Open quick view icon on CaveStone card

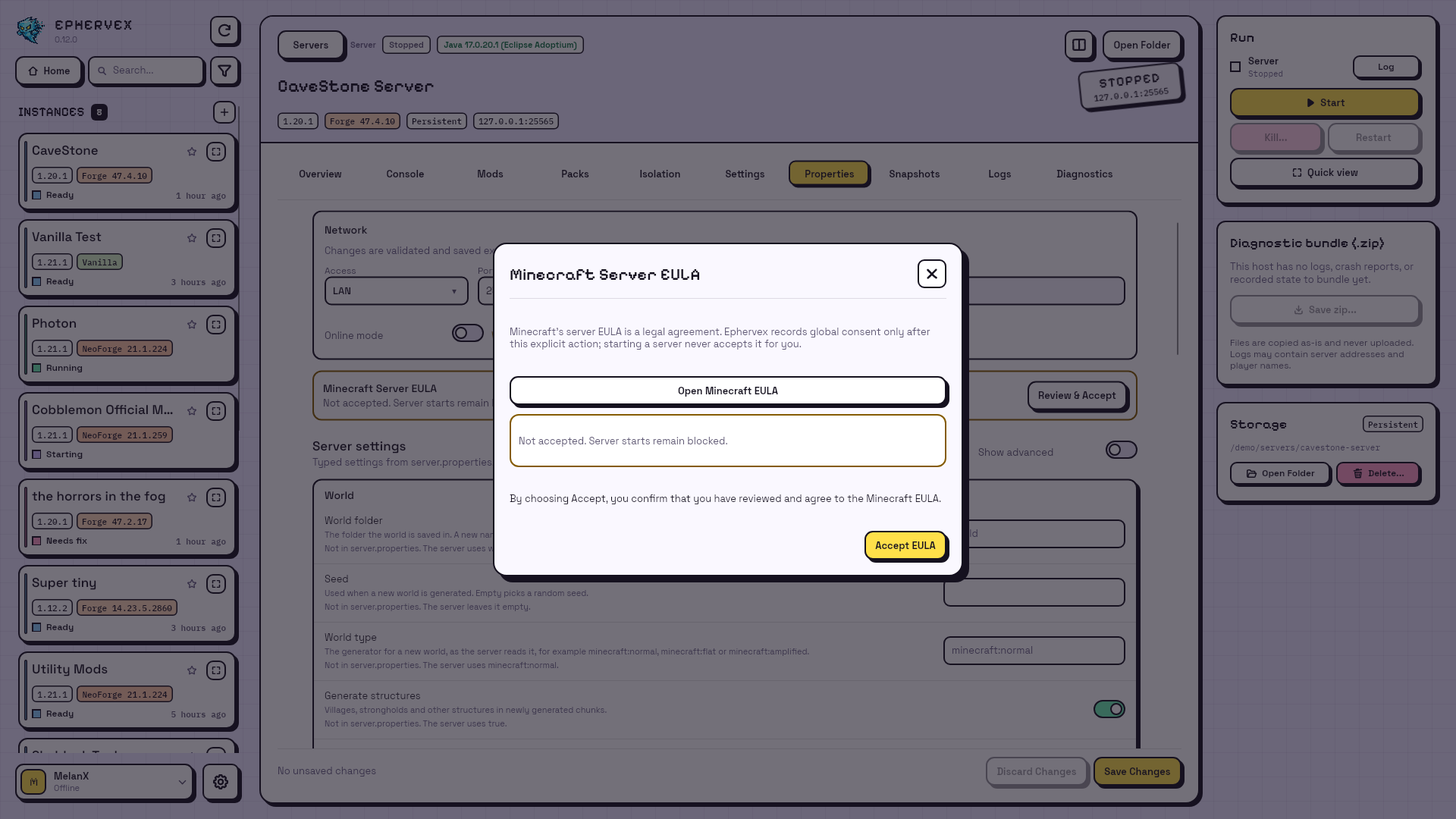pos(216,152)
